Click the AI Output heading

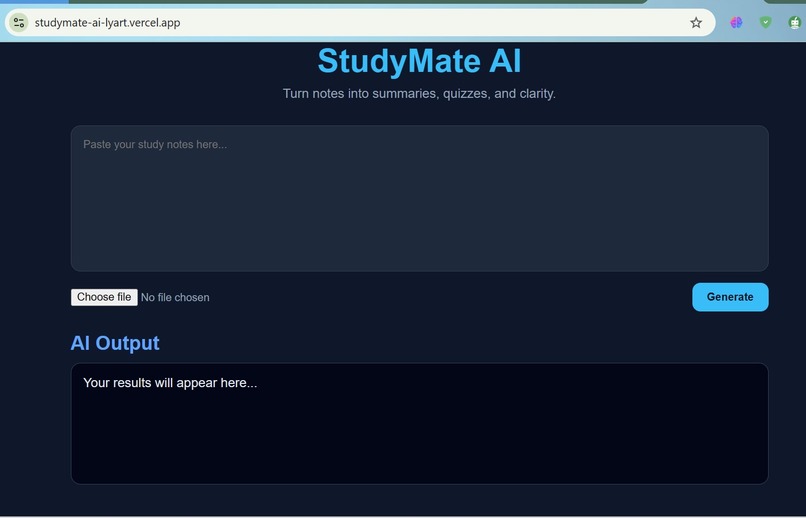tap(115, 343)
